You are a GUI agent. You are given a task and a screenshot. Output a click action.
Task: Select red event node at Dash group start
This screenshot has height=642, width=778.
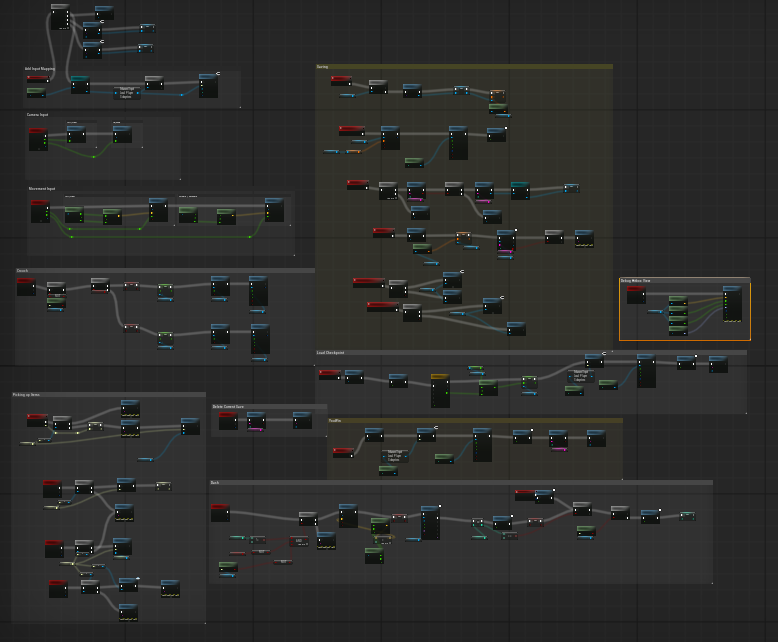(x=220, y=513)
